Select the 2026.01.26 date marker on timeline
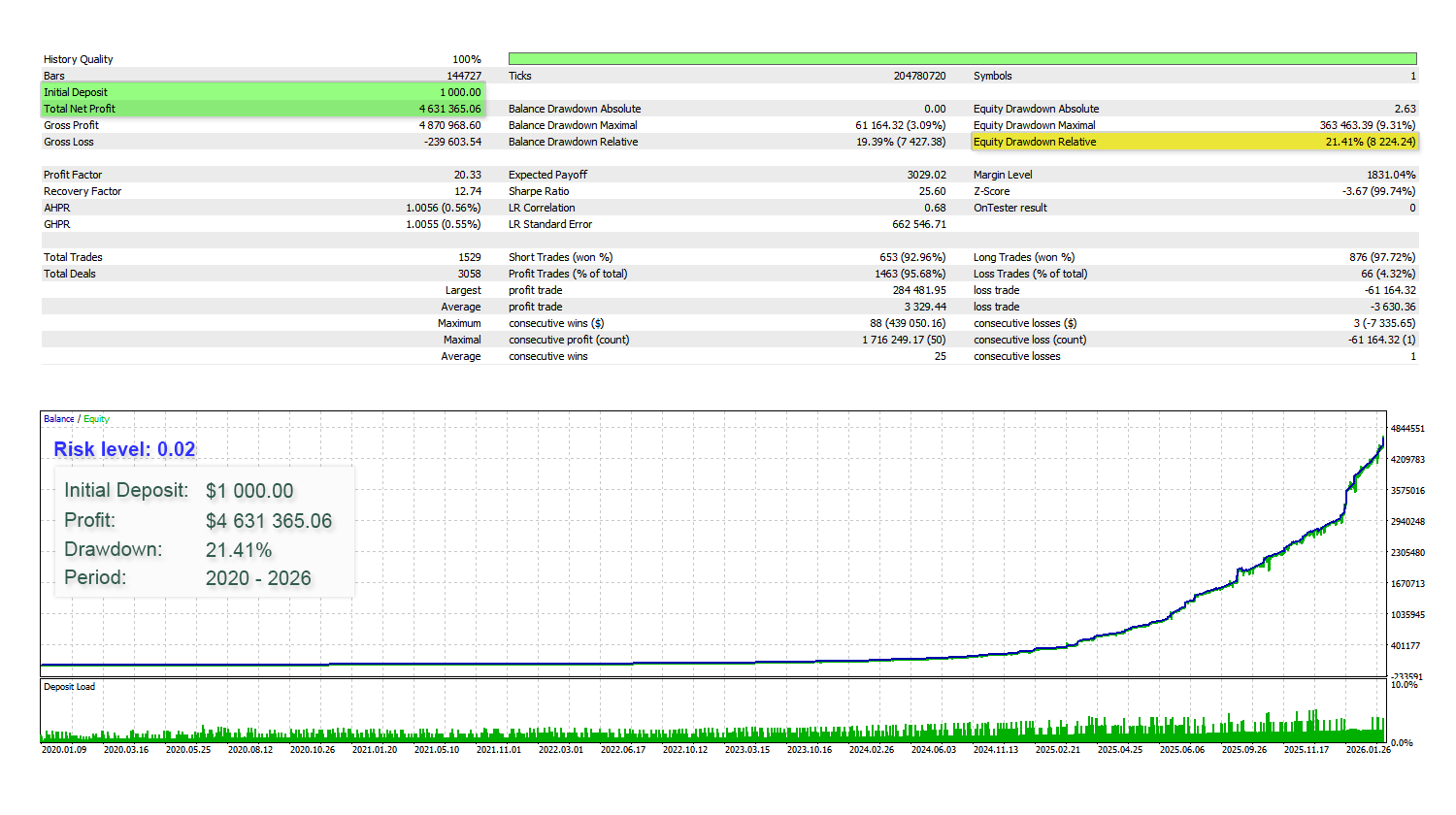 tap(1368, 750)
